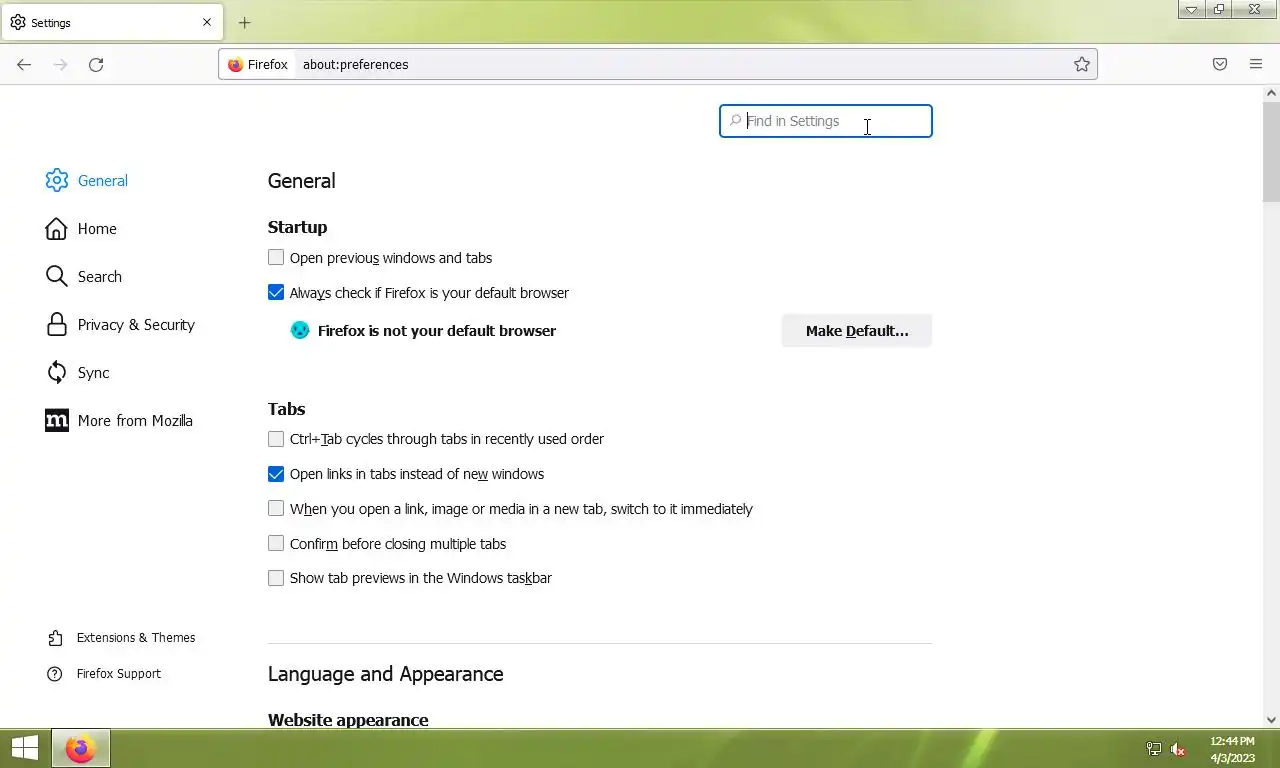The width and height of the screenshot is (1280, 768).
Task: Select the General settings category
Action: [103, 180]
